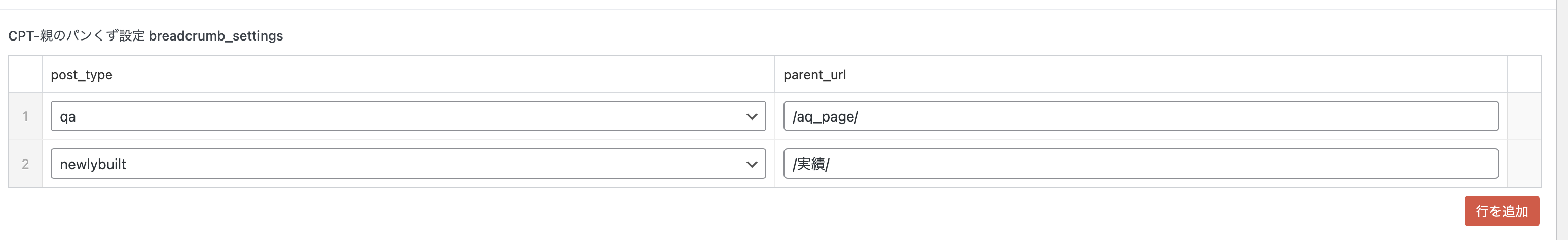The image size is (1568, 240).
Task: Click the row 1 order handle
Action: [25, 116]
